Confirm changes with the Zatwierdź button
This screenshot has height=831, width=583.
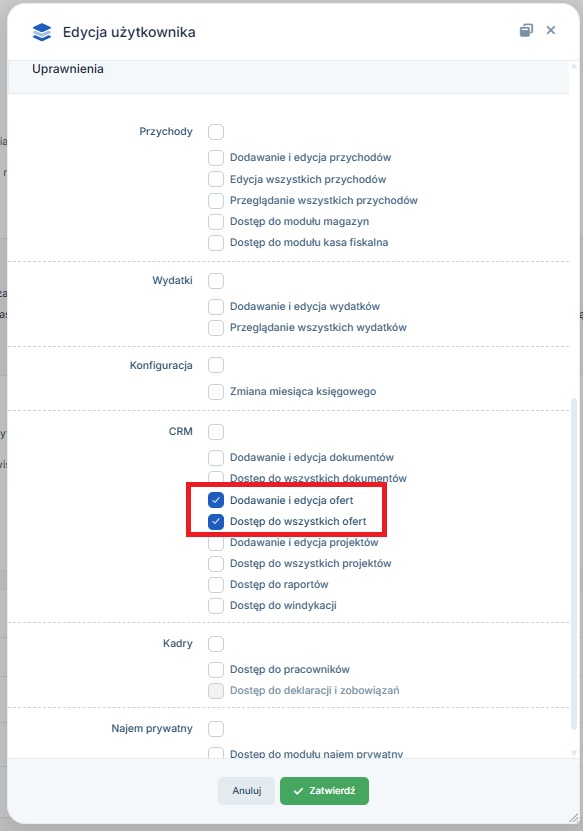[x=324, y=791]
